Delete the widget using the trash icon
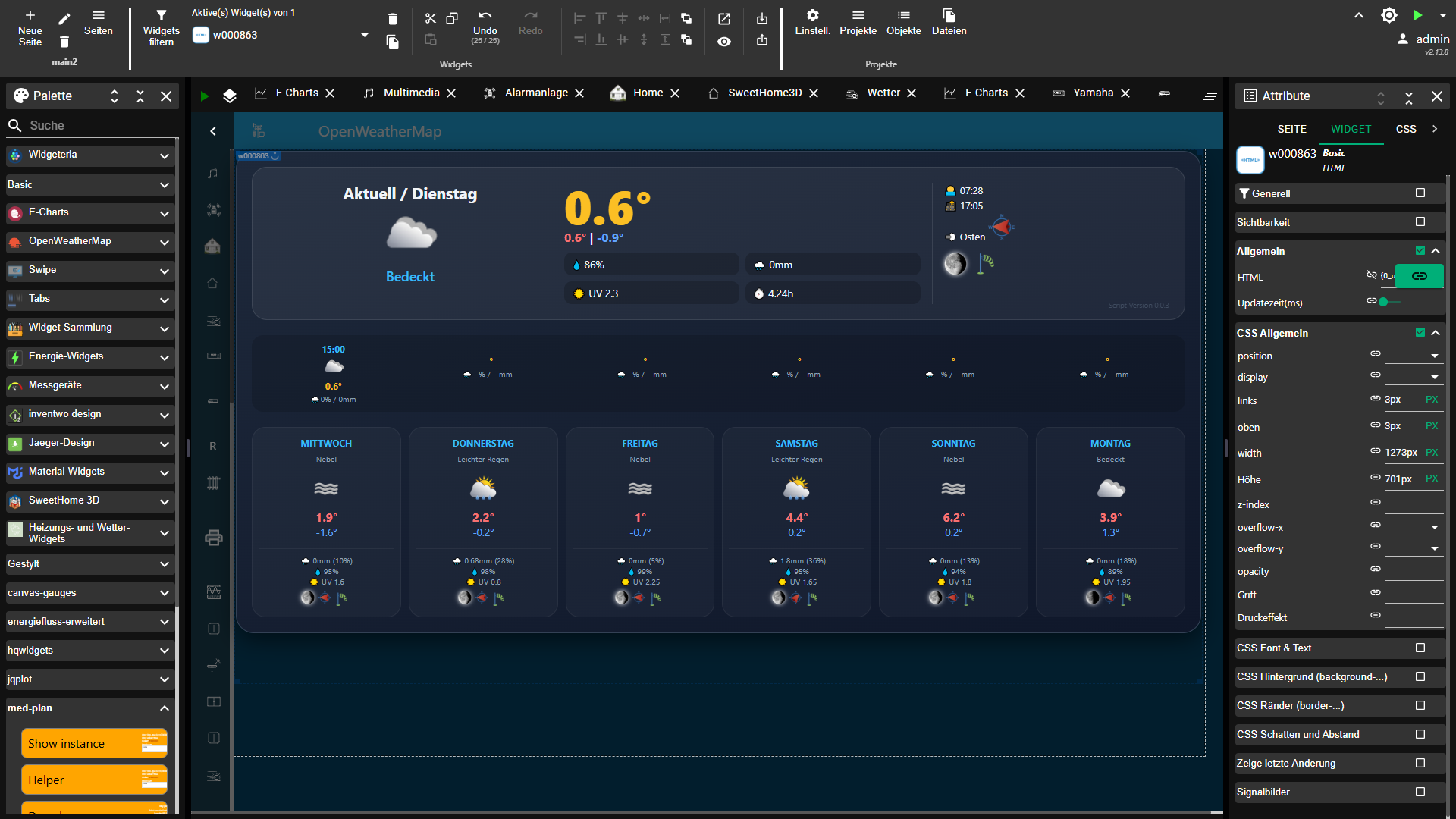This screenshot has height=819, width=1456. coord(392,18)
